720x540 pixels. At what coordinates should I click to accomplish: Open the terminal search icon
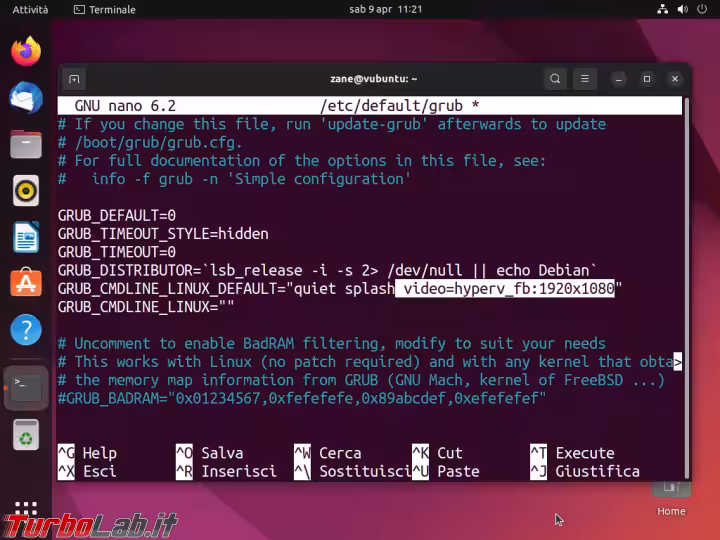(x=555, y=79)
